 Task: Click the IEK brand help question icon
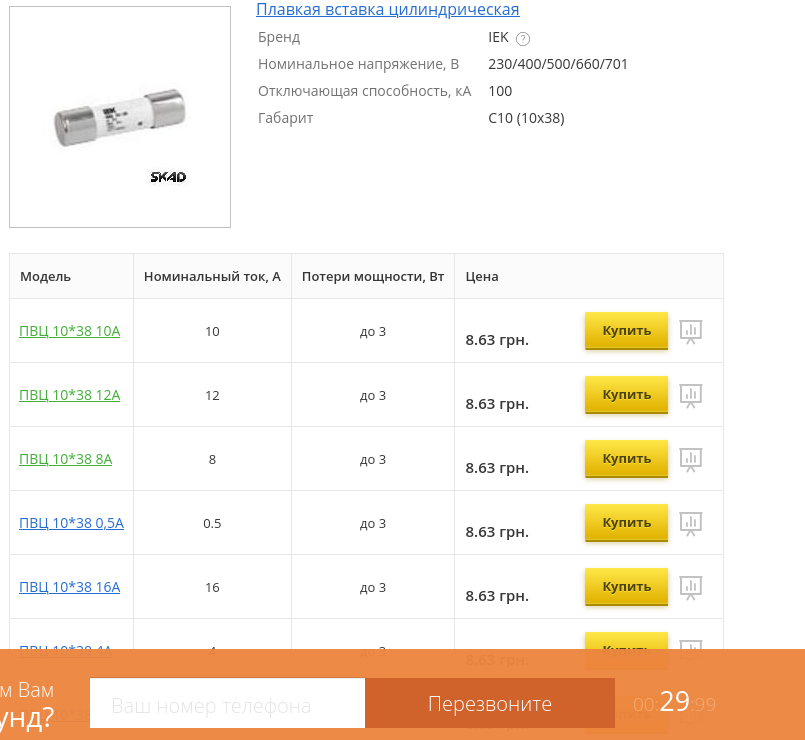pos(523,39)
